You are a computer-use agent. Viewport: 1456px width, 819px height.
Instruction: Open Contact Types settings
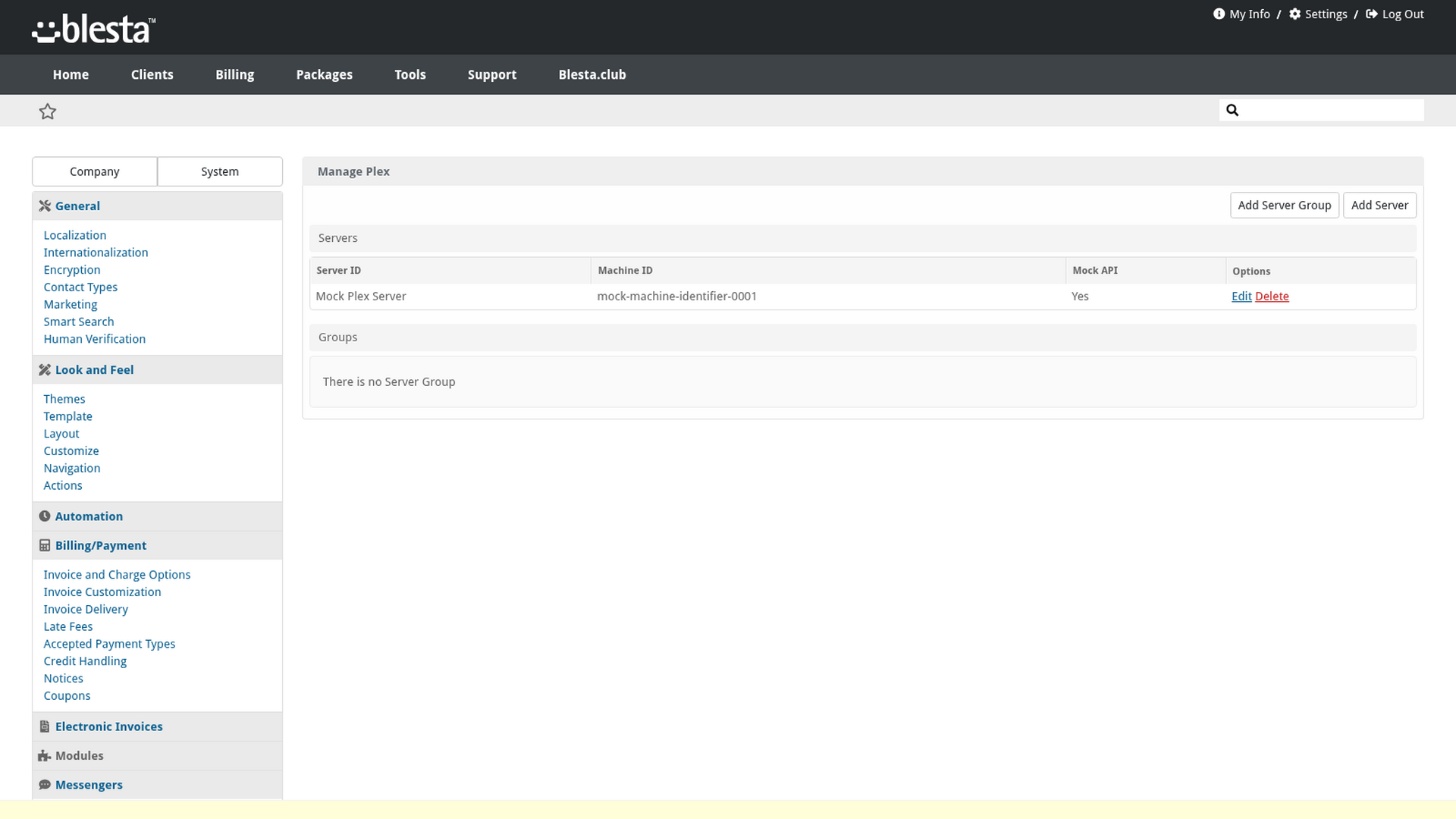[x=80, y=287]
